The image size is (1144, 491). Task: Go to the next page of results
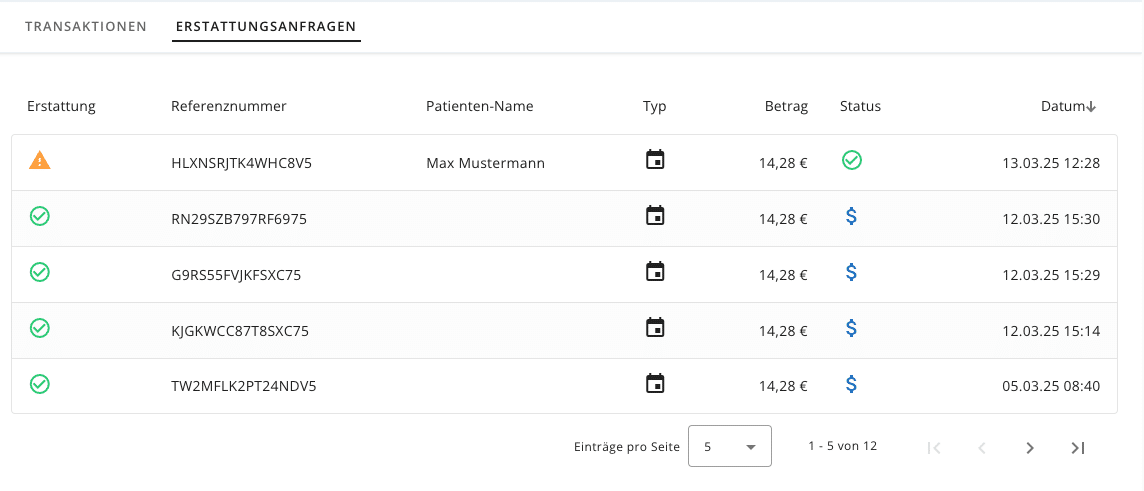point(1030,448)
